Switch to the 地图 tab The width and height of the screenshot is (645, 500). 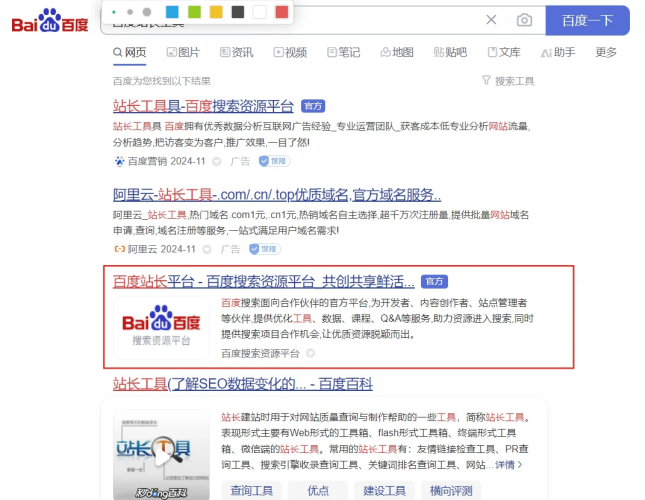coord(397,52)
